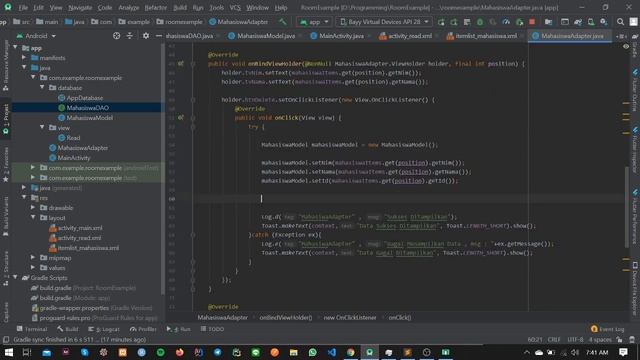Image resolution: width=640 pixels, height=360 pixels.
Task: Expand the manifests folder
Action: coord(24,58)
